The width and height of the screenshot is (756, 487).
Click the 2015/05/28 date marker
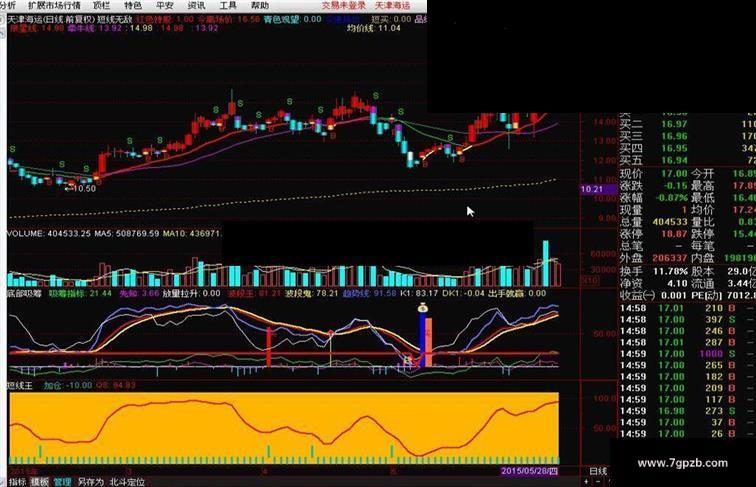pos(529,471)
